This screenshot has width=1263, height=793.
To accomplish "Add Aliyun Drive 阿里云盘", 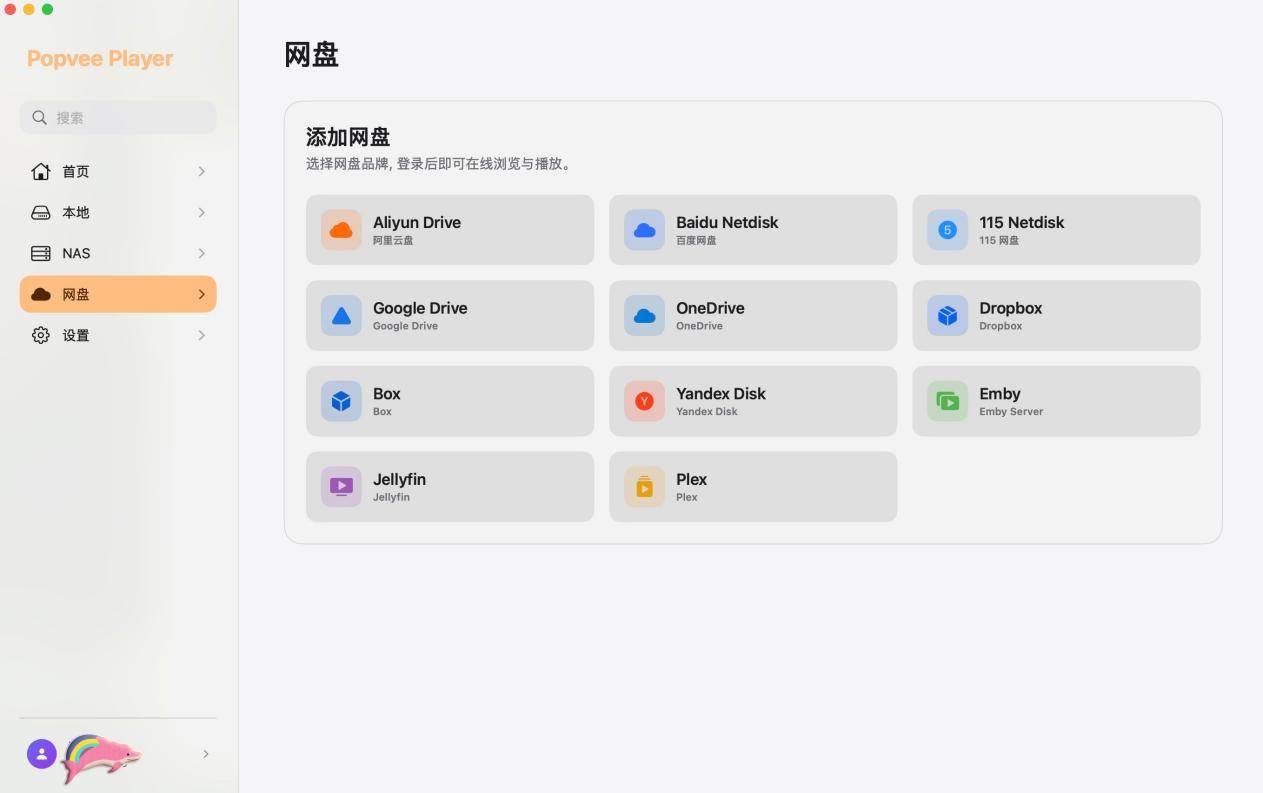I will point(450,230).
